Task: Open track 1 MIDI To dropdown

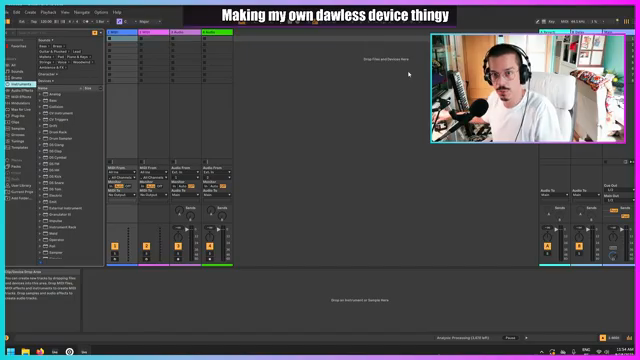Action: (122, 195)
